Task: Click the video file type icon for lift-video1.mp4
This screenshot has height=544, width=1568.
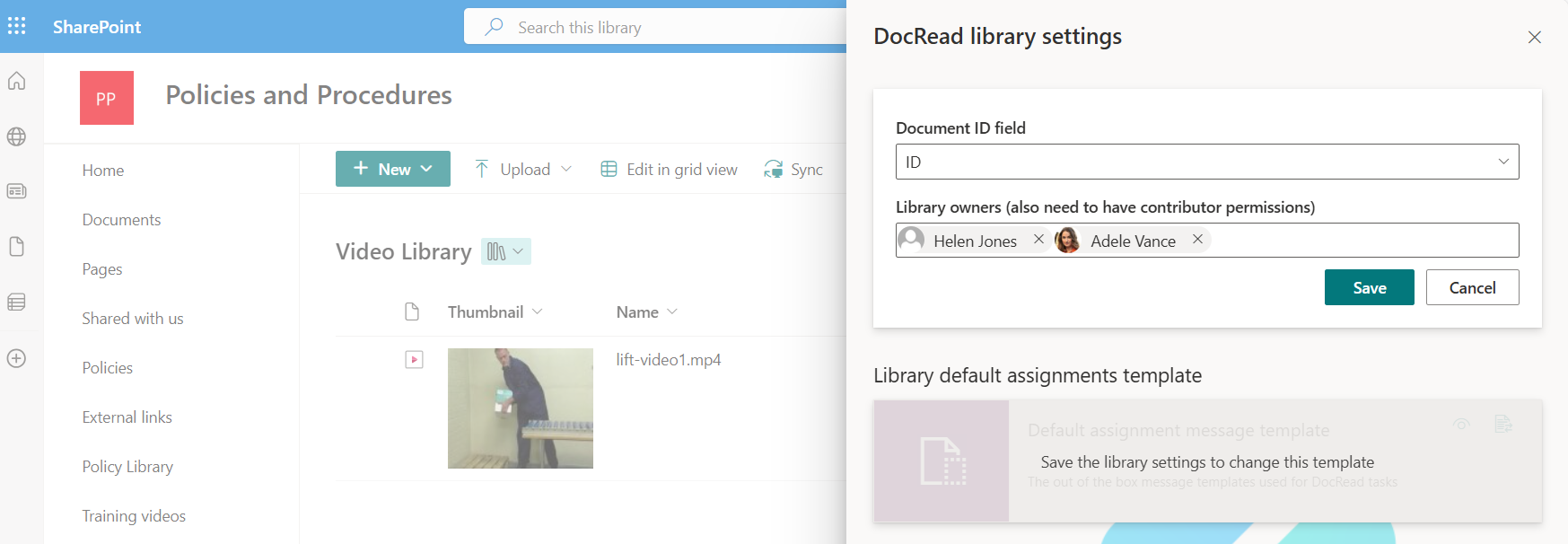Action: pos(414,360)
